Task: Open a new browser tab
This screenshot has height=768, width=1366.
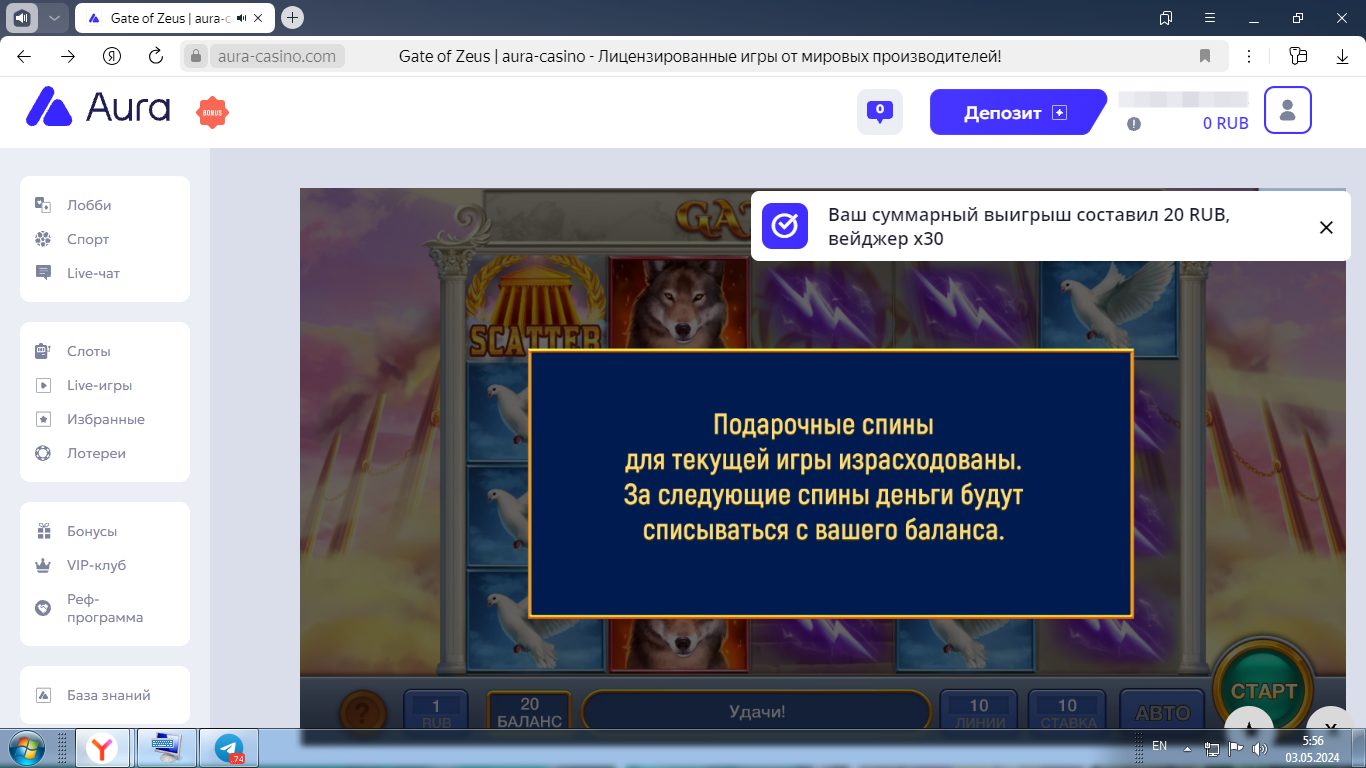Action: 292,18
